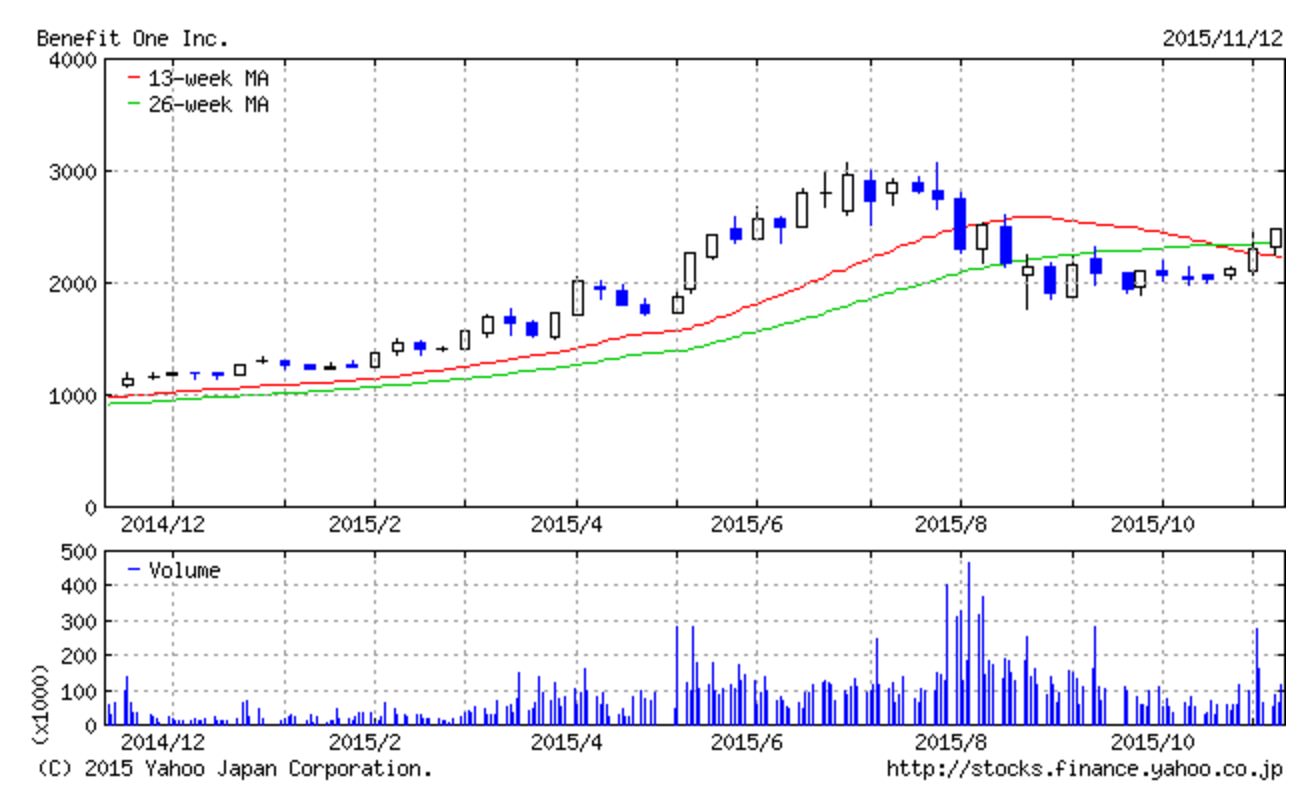The height and width of the screenshot is (796, 1310).
Task: Click the 500 volume axis label
Action: 79,551
